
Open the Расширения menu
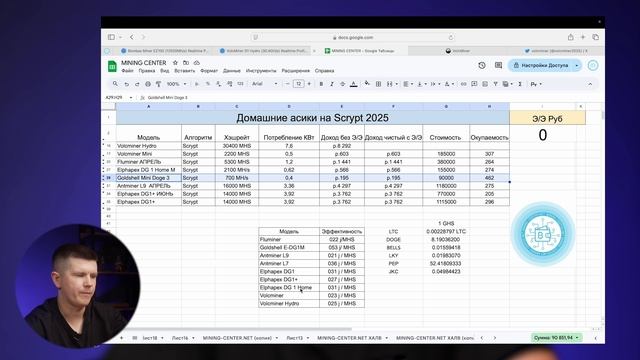(x=296, y=71)
